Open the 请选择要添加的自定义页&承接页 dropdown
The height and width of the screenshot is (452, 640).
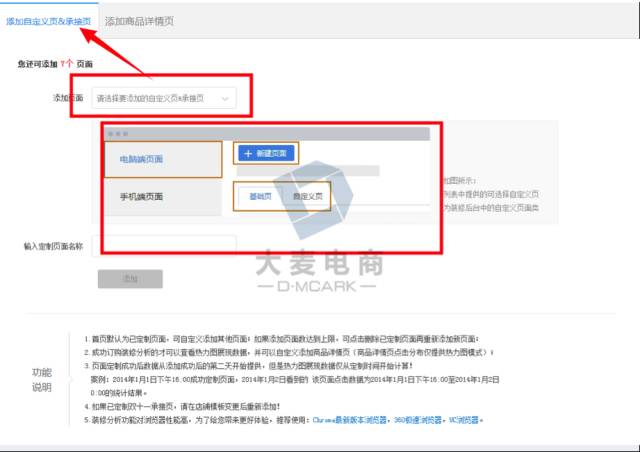163,98
